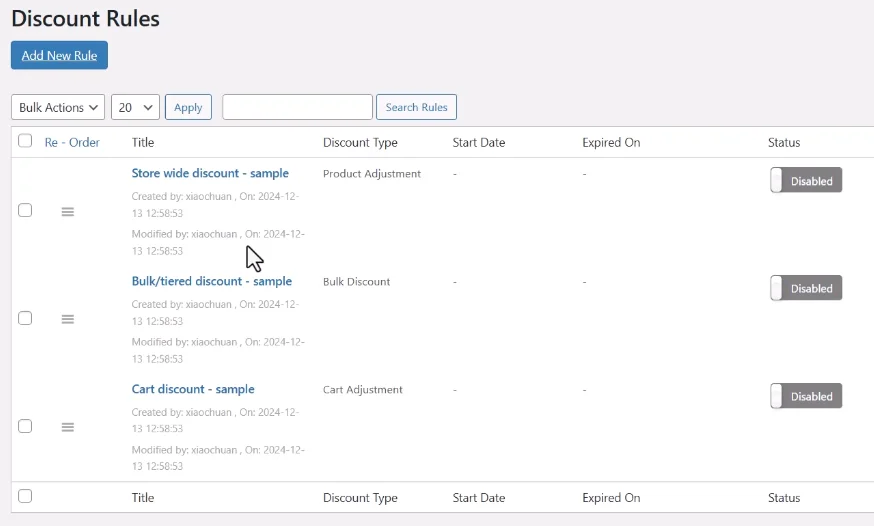Grab the Cart discount reorder handle
This screenshot has height=526, width=874.
(x=67, y=427)
